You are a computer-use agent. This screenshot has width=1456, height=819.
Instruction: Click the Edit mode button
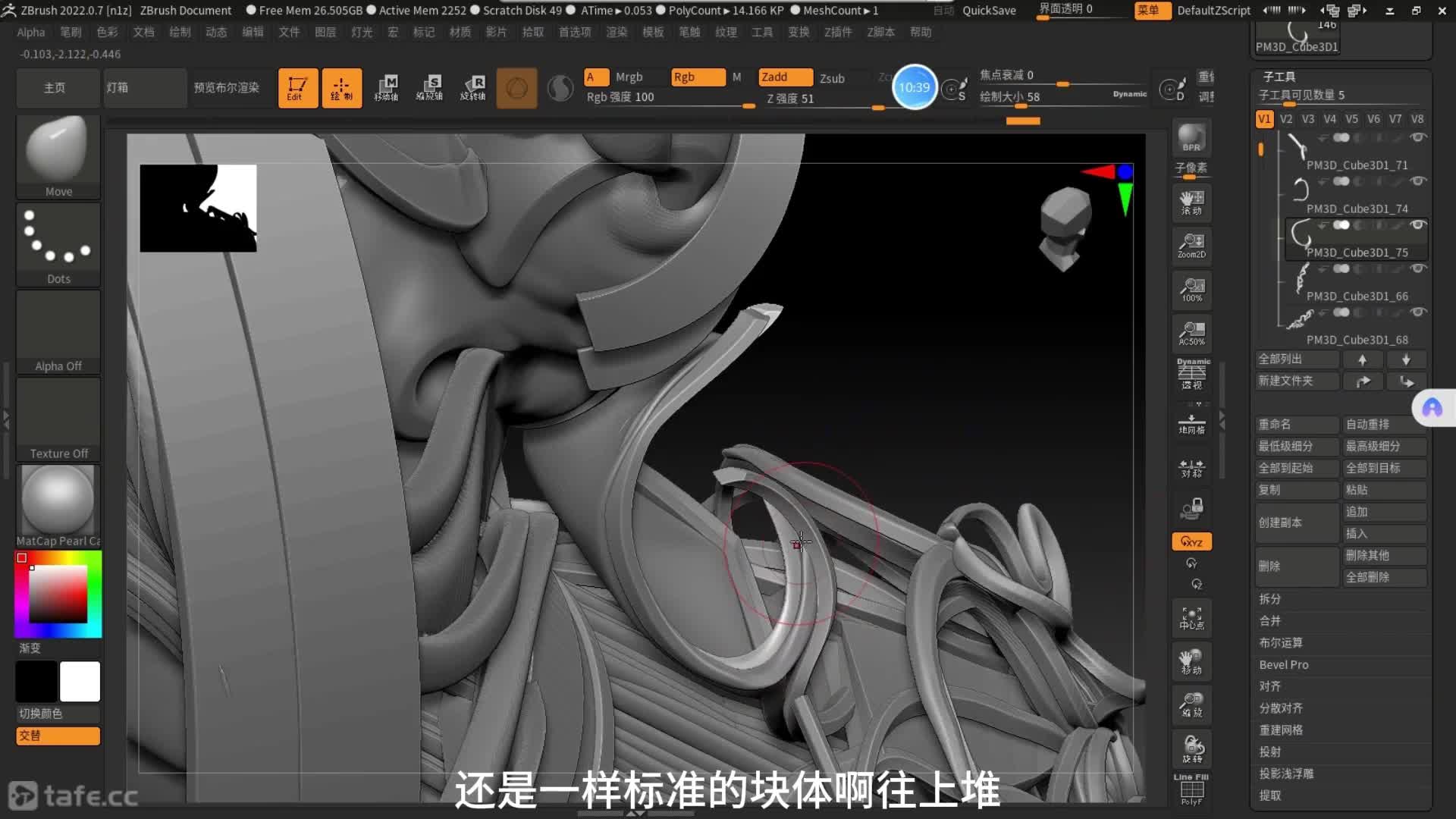[297, 88]
